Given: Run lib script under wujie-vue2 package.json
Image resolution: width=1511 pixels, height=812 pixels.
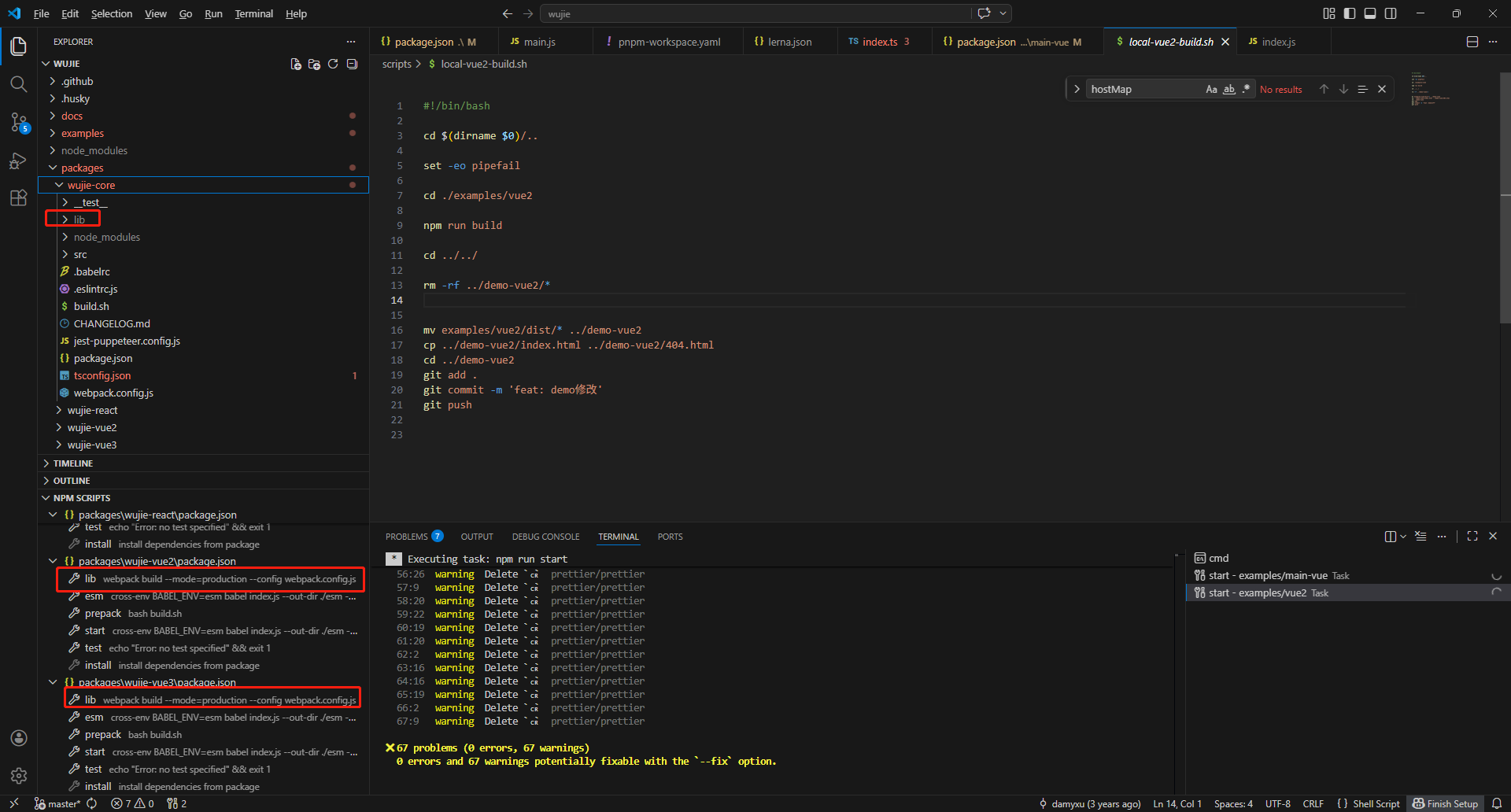Looking at the screenshot, I should coord(211,578).
